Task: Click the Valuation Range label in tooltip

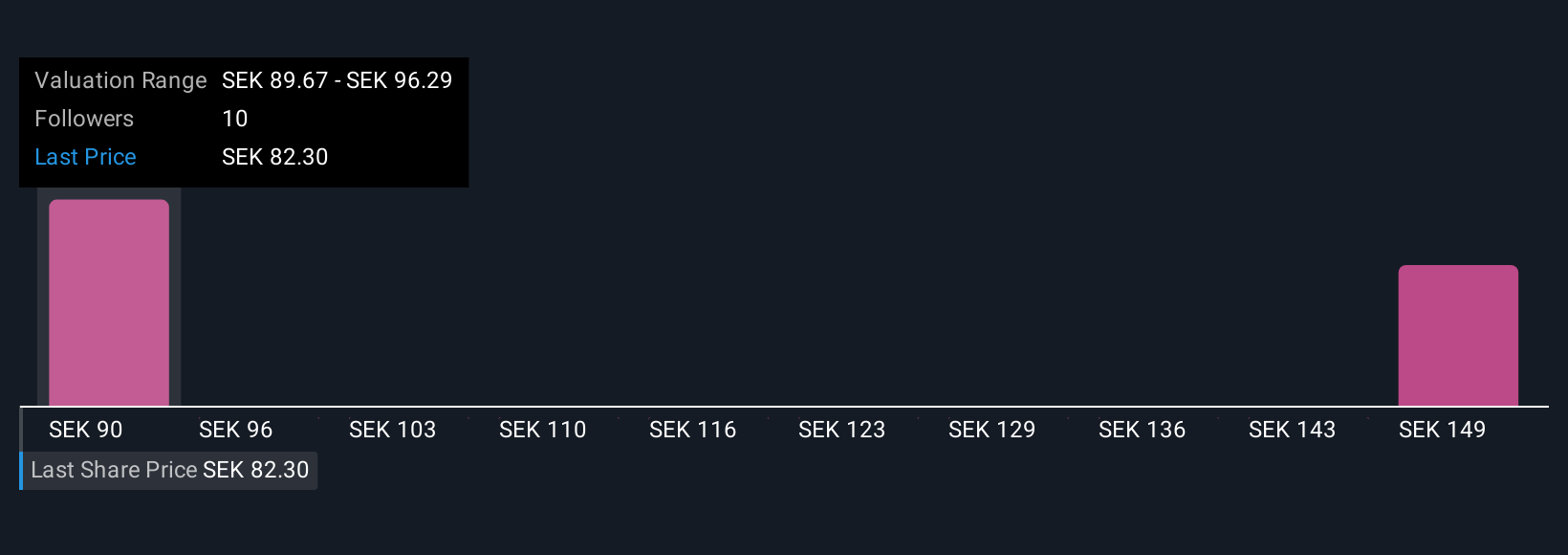Action: click(x=120, y=80)
